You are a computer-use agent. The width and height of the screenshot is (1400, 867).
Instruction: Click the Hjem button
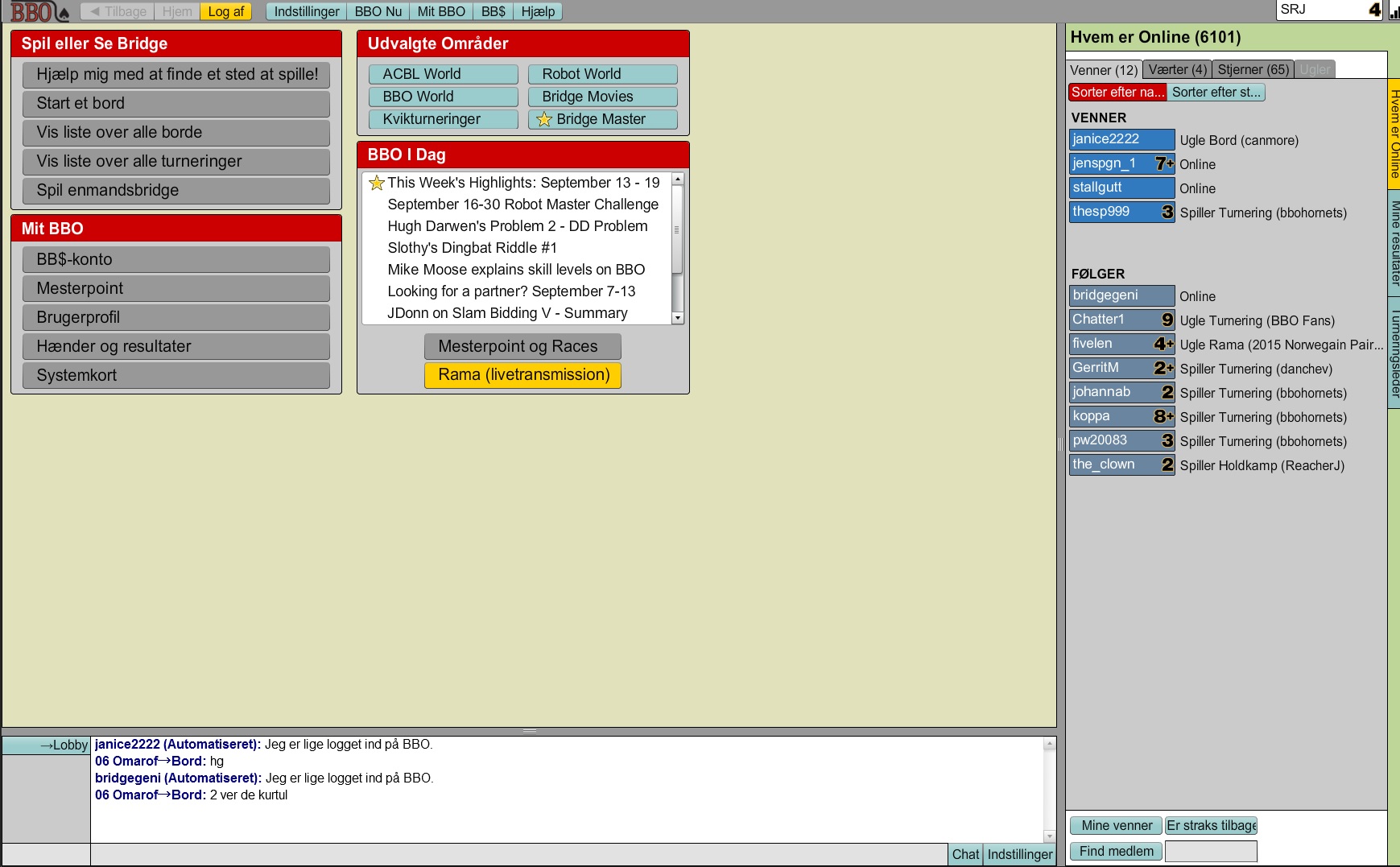(177, 11)
